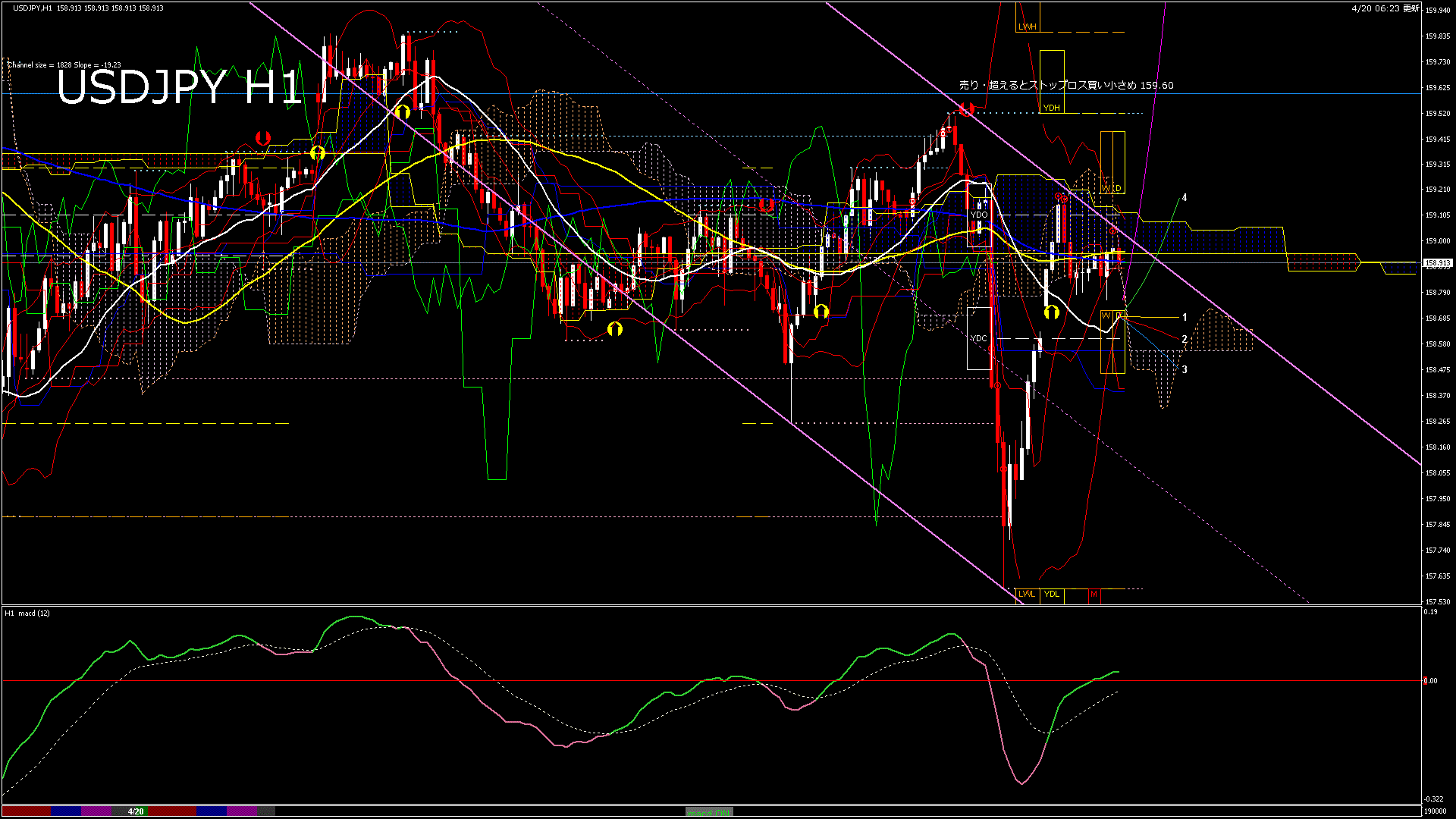Select the YDH yesterday-high box label
1456x819 pixels.
tap(1051, 108)
